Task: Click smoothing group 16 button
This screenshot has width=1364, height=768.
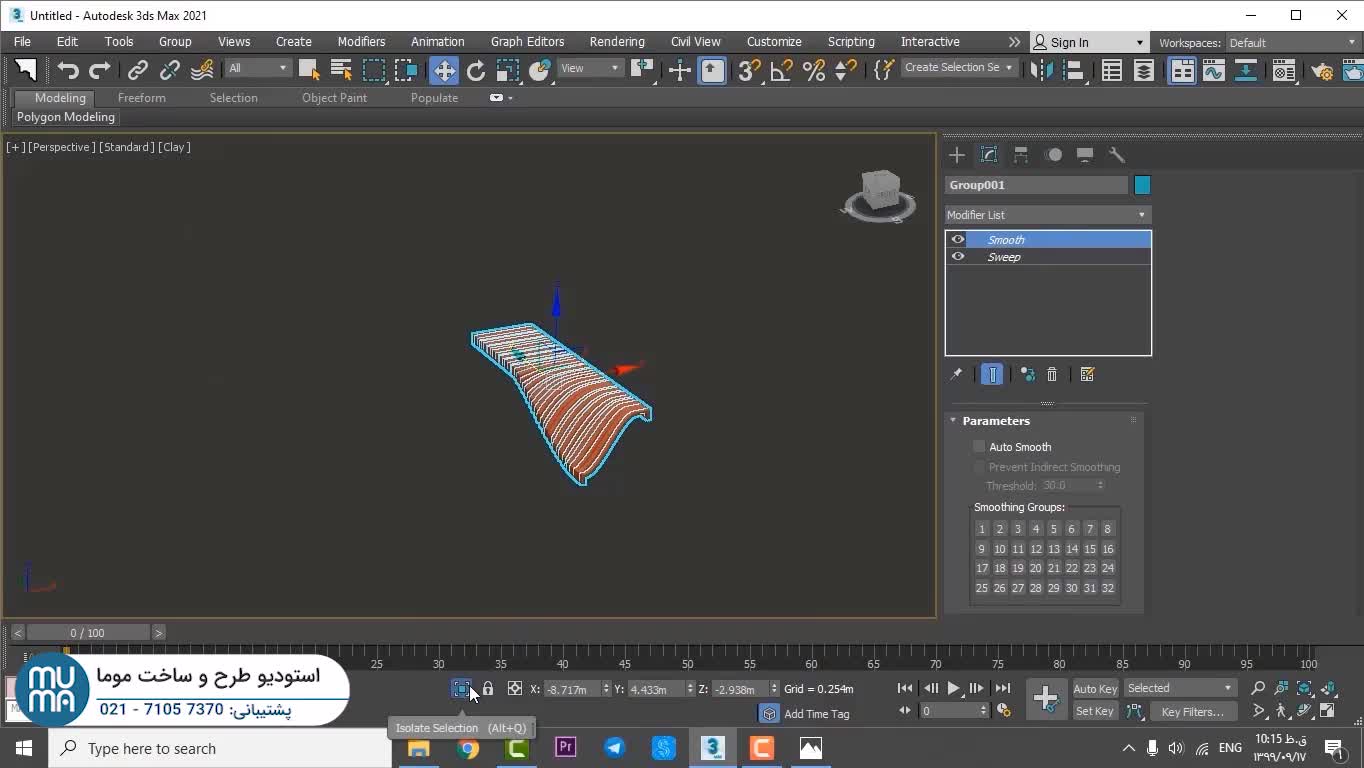Action: 1107,549
